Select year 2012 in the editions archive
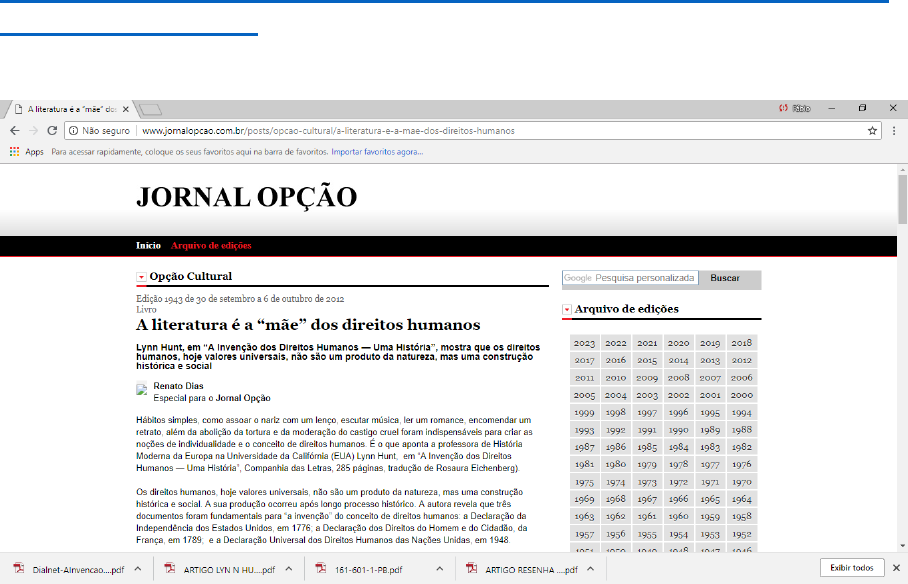908x584 pixels. click(x=741, y=360)
